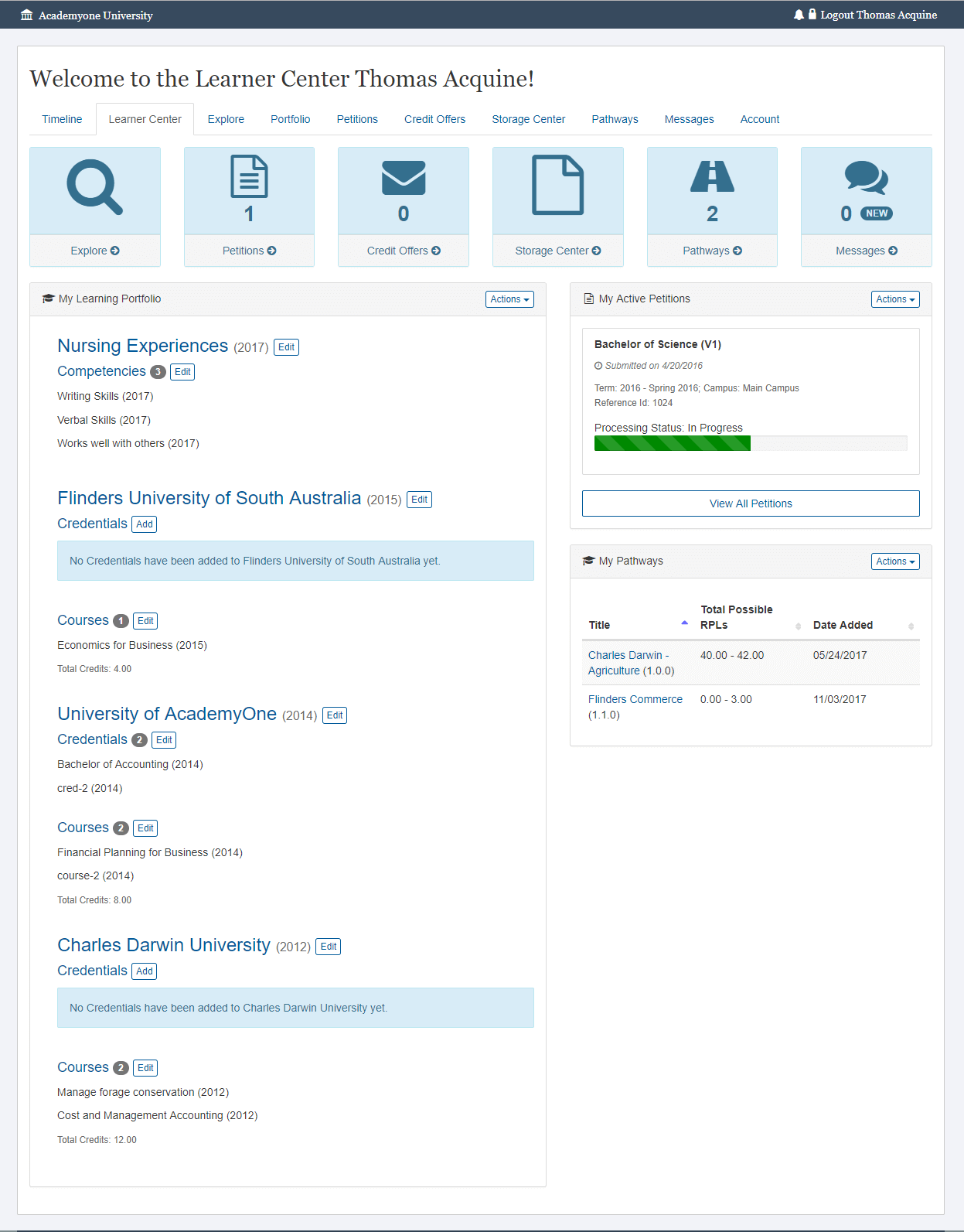
Task: Click the padlock icon beside Logout
Action: 812,14
